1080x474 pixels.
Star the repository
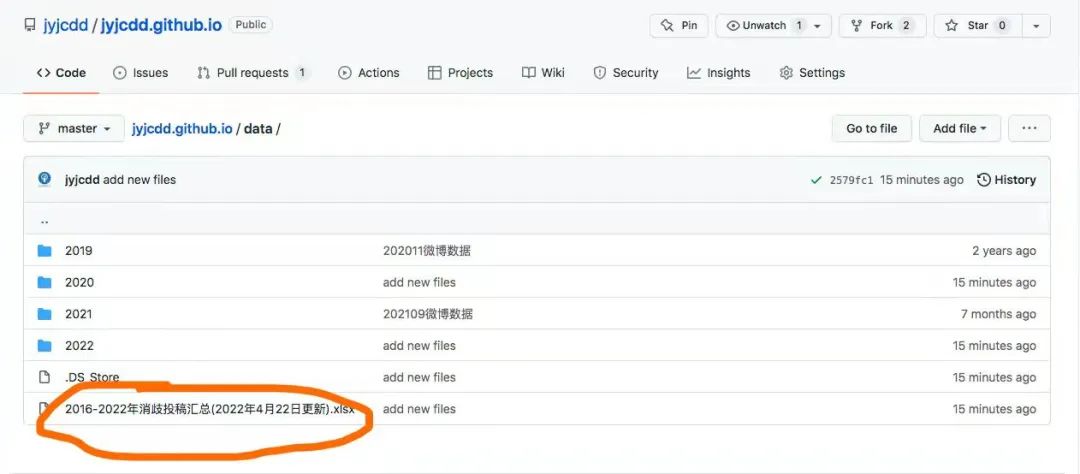977,25
